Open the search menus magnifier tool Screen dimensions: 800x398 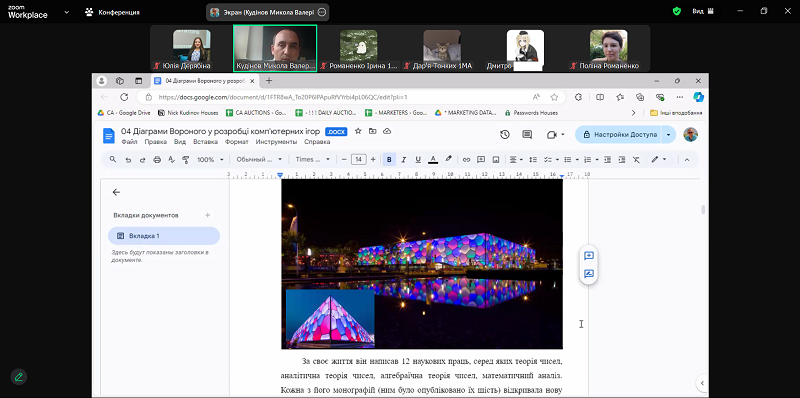(113, 160)
